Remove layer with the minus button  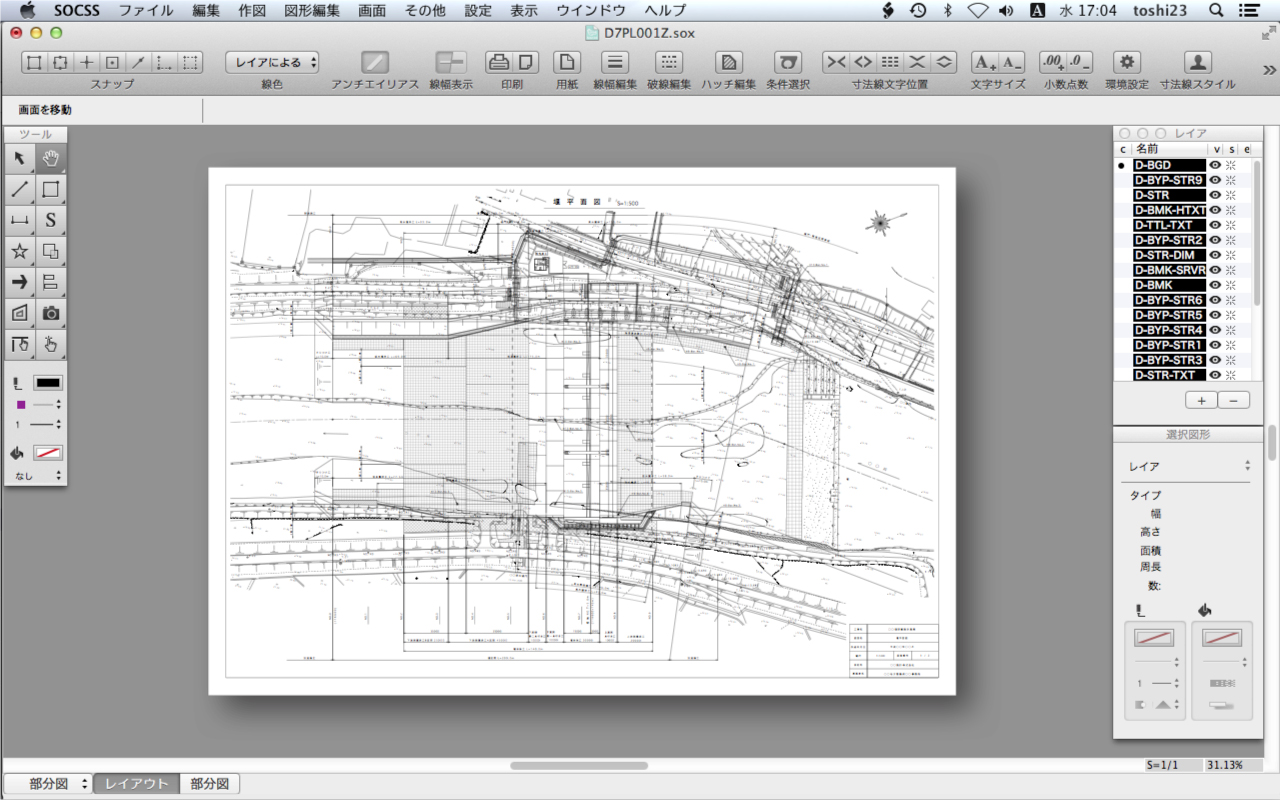coord(1234,400)
